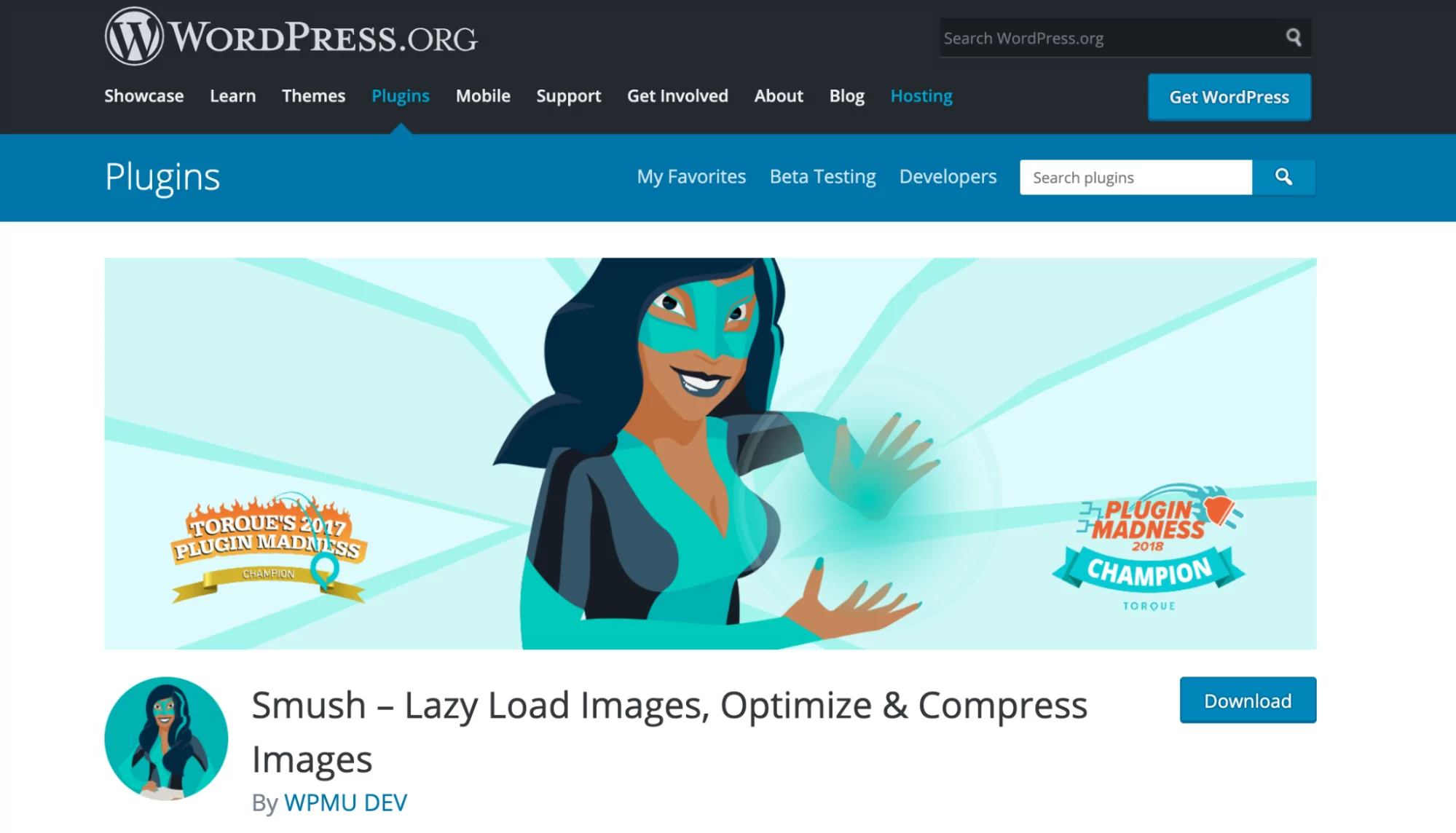Open the Showcase menu item
The image size is (1456, 833).
144,96
